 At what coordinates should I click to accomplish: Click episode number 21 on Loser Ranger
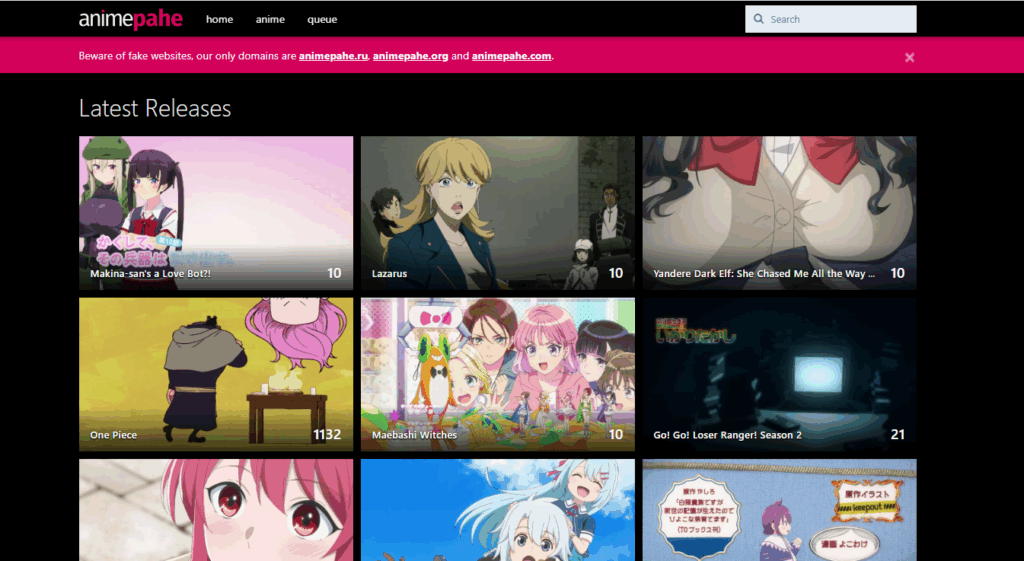click(897, 435)
